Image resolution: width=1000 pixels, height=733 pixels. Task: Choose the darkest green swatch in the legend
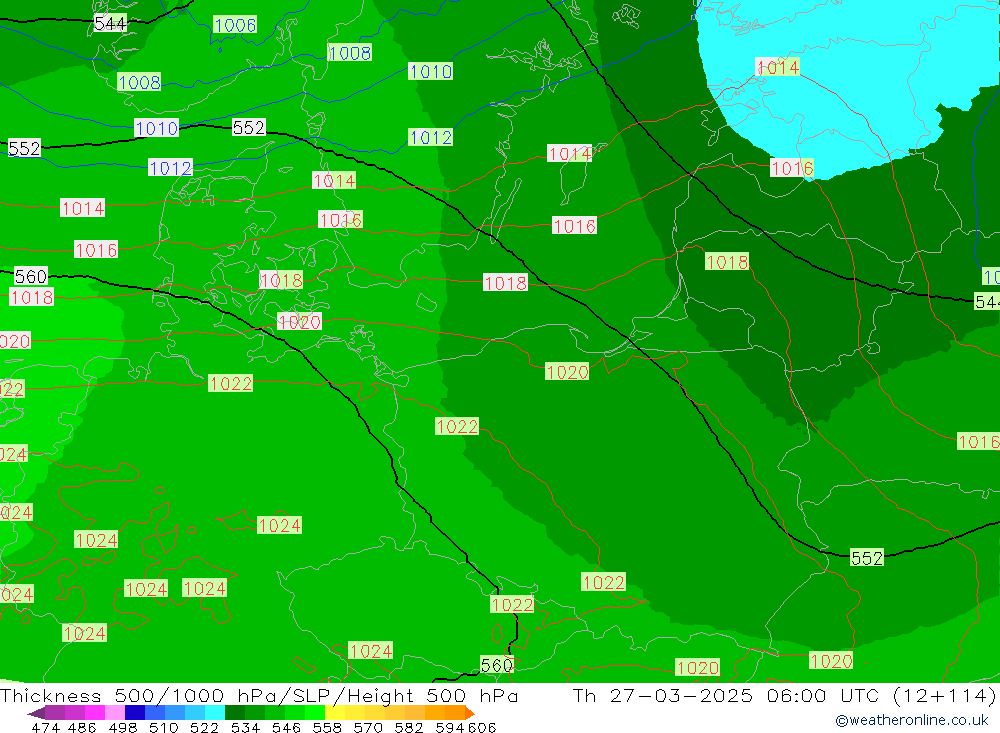click(x=235, y=713)
